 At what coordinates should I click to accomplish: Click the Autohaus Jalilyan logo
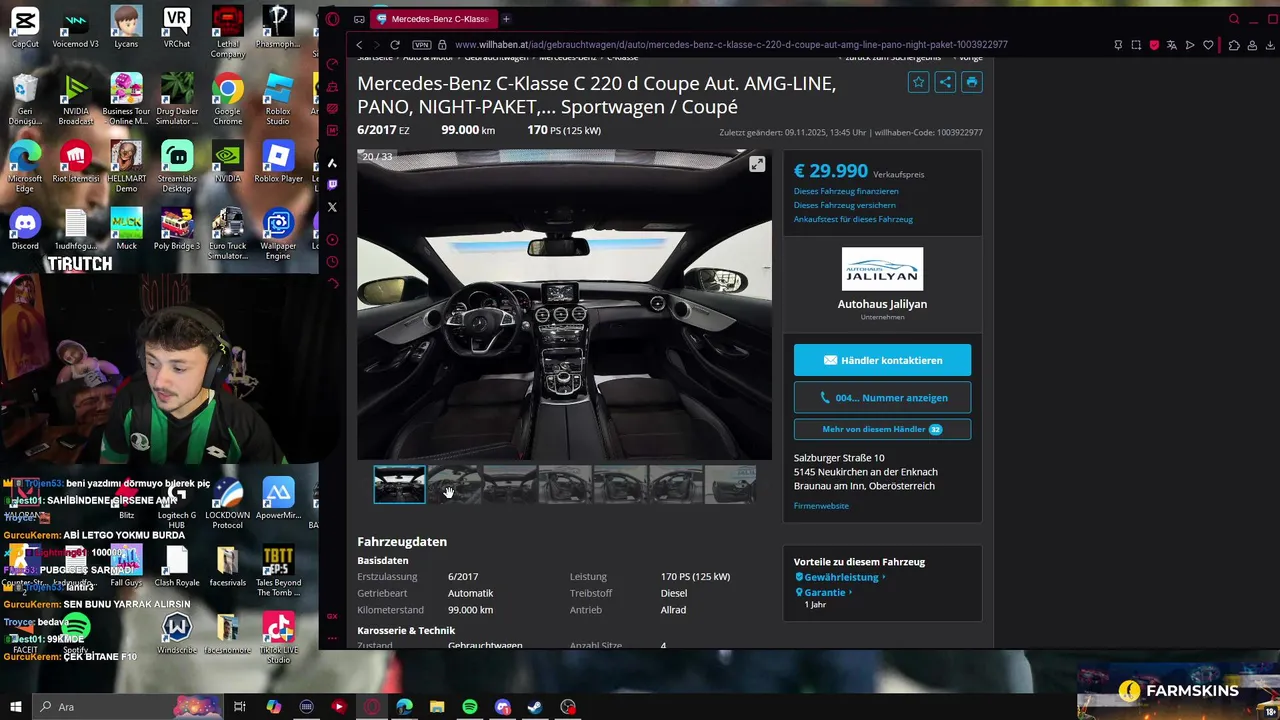(882, 269)
